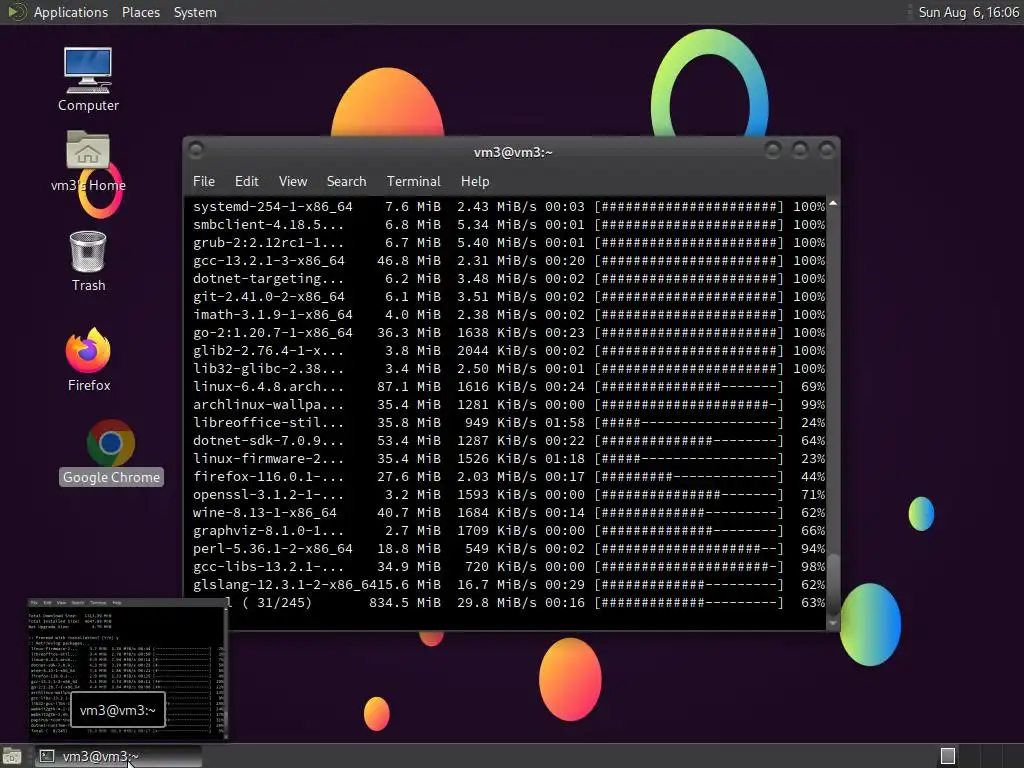This screenshot has width=1024, height=768.
Task: Click the 834.5 MiB total size value
Action: coord(405,603)
